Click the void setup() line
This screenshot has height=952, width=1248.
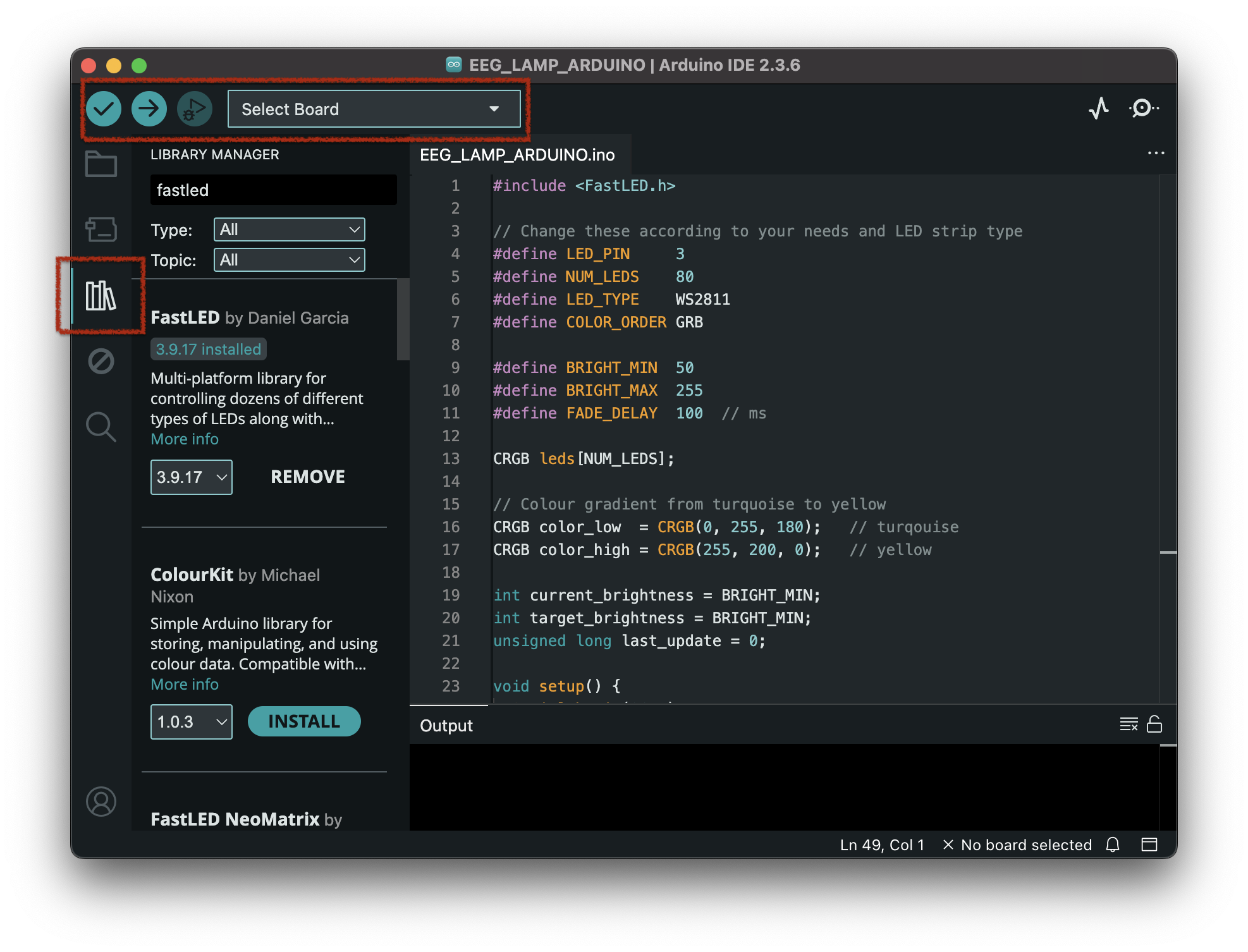pyautogui.click(x=557, y=687)
